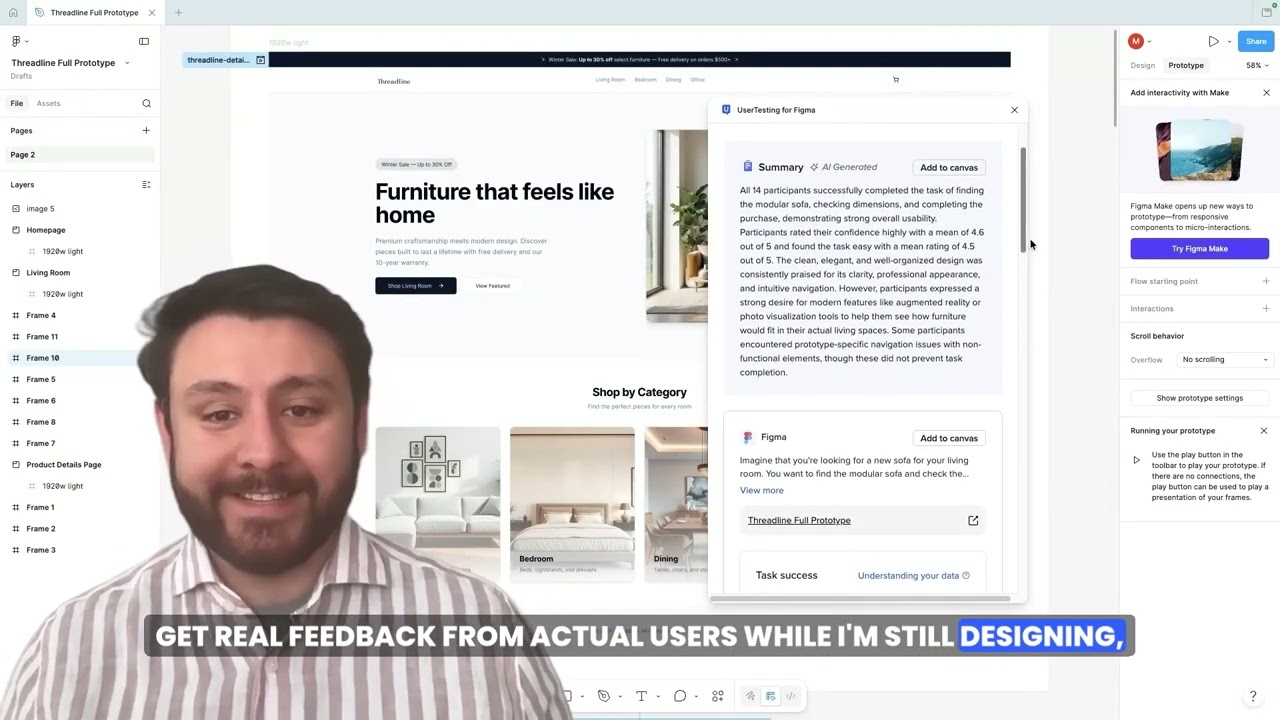Open the present options dropdown arrow
This screenshot has height=720, width=1280.
1229,42
